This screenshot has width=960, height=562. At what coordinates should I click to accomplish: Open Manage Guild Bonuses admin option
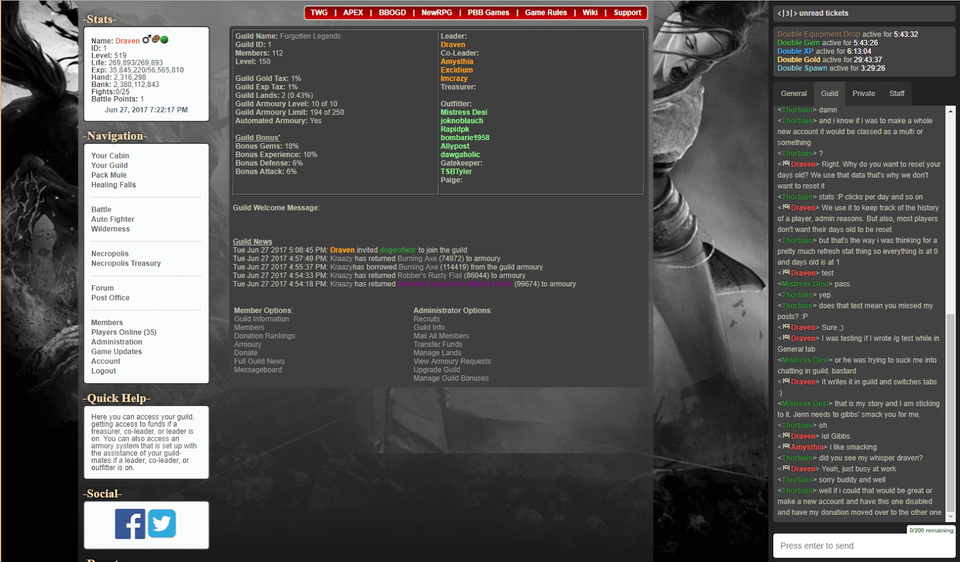point(451,379)
